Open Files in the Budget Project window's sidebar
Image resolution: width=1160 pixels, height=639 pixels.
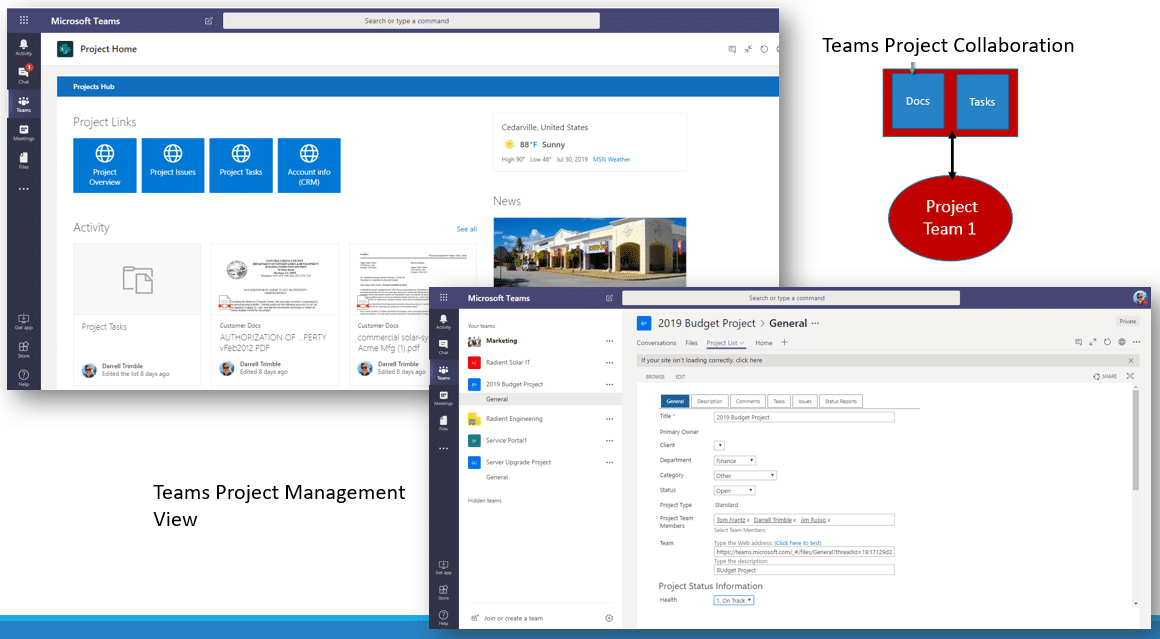pos(443,423)
